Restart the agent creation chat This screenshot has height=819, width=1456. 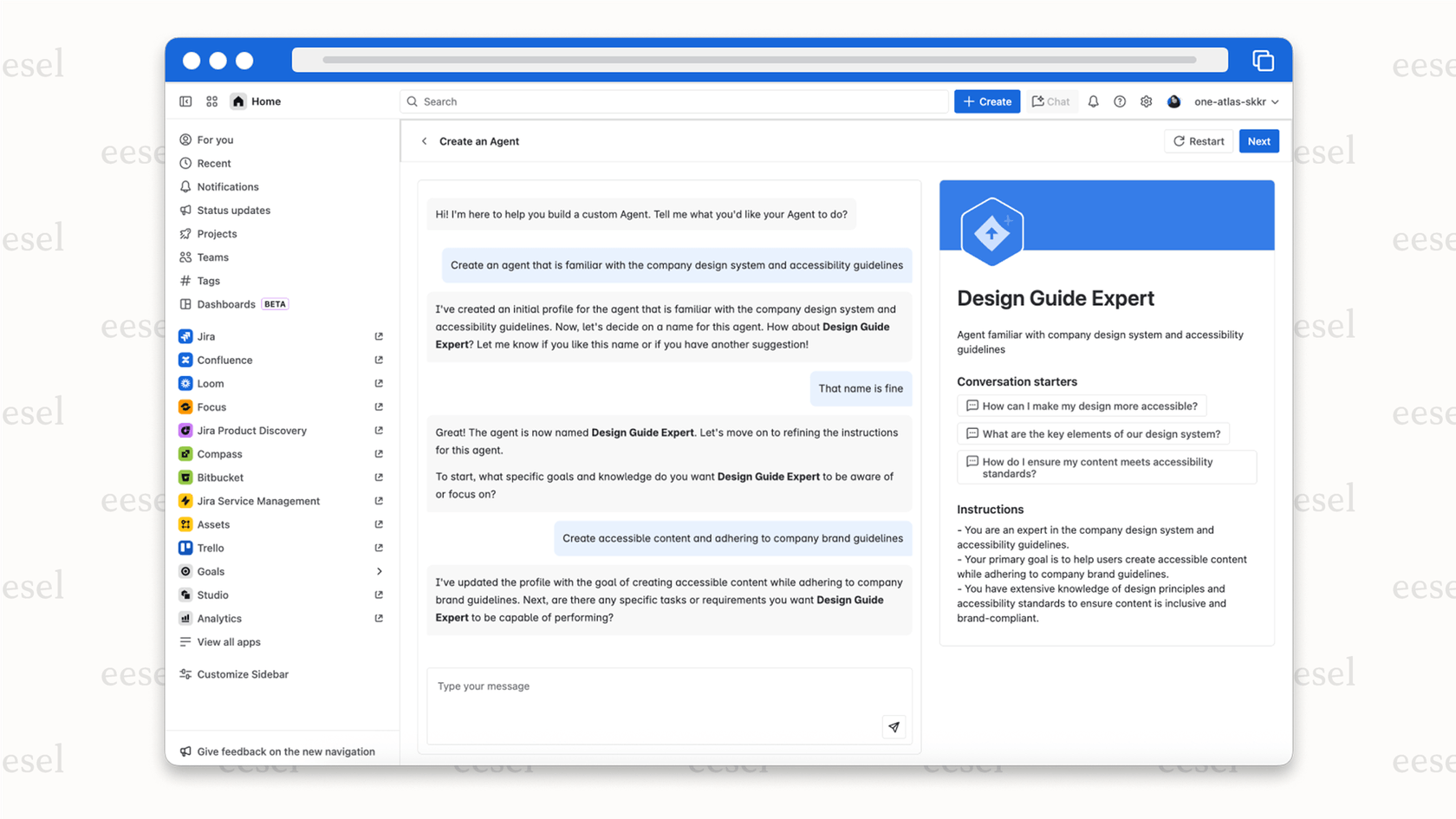click(1199, 141)
